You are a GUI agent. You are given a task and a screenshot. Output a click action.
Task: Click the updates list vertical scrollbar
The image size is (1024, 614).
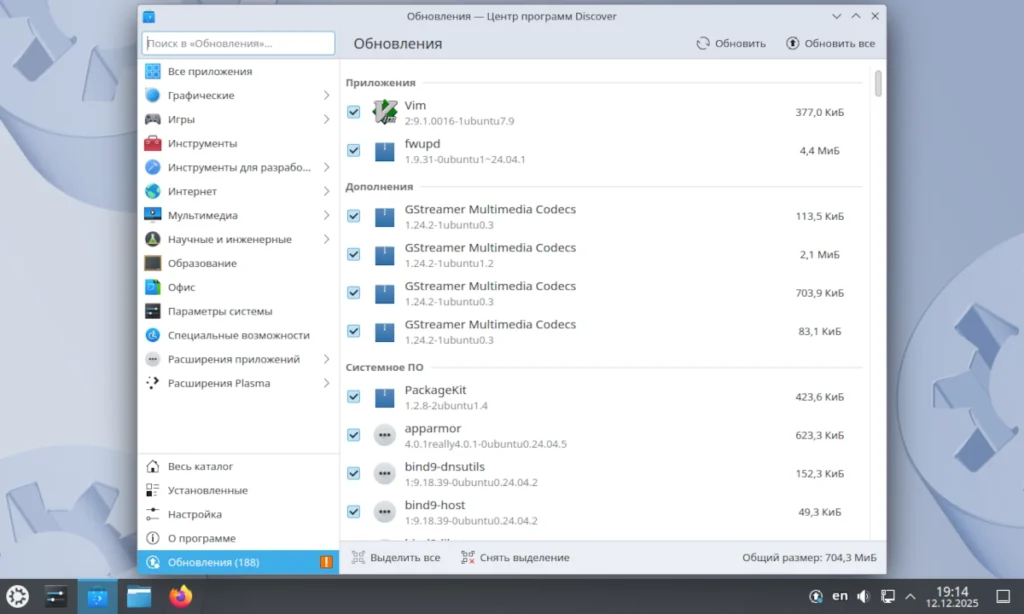click(x=878, y=84)
